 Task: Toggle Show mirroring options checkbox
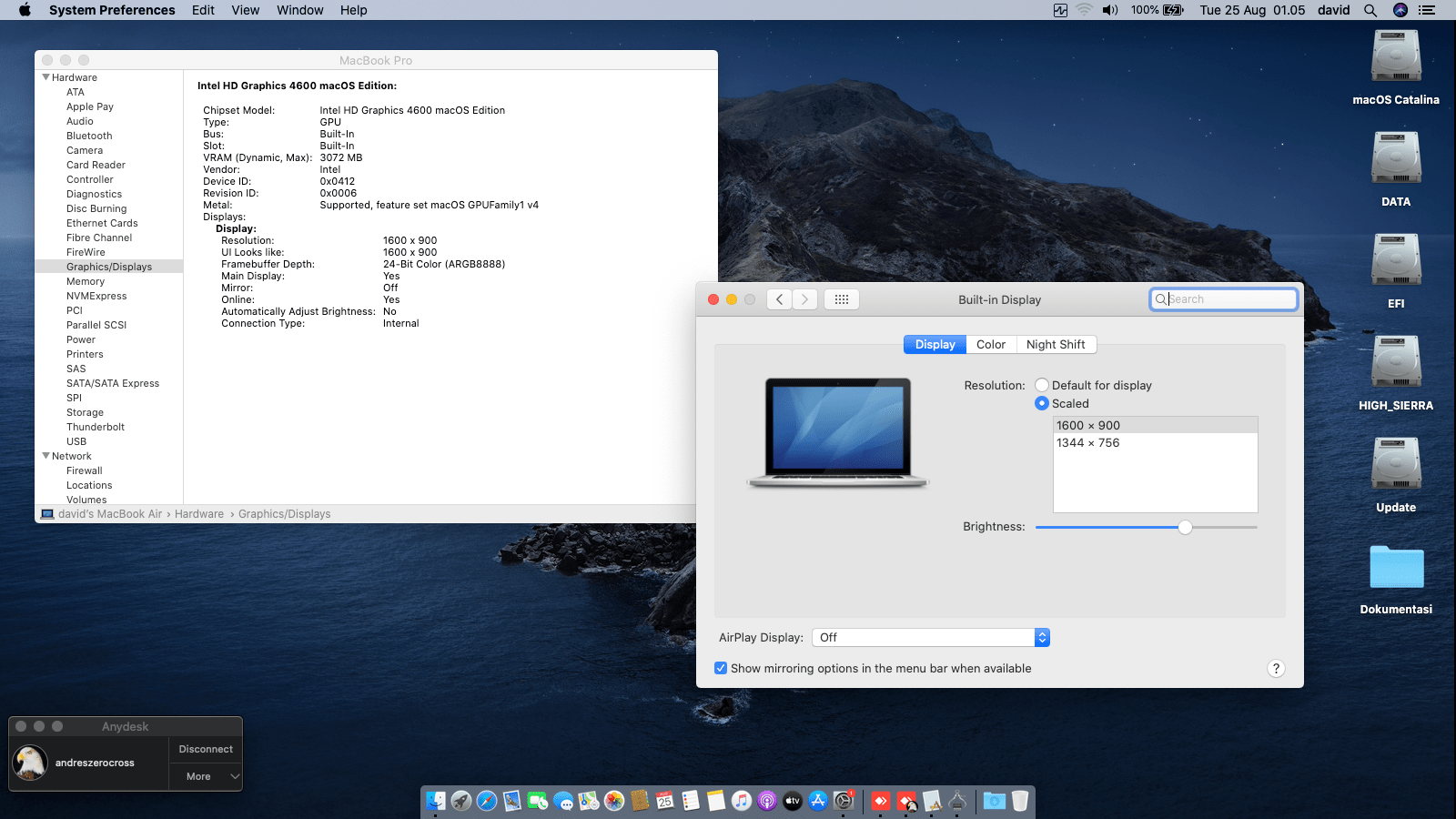[x=721, y=668]
